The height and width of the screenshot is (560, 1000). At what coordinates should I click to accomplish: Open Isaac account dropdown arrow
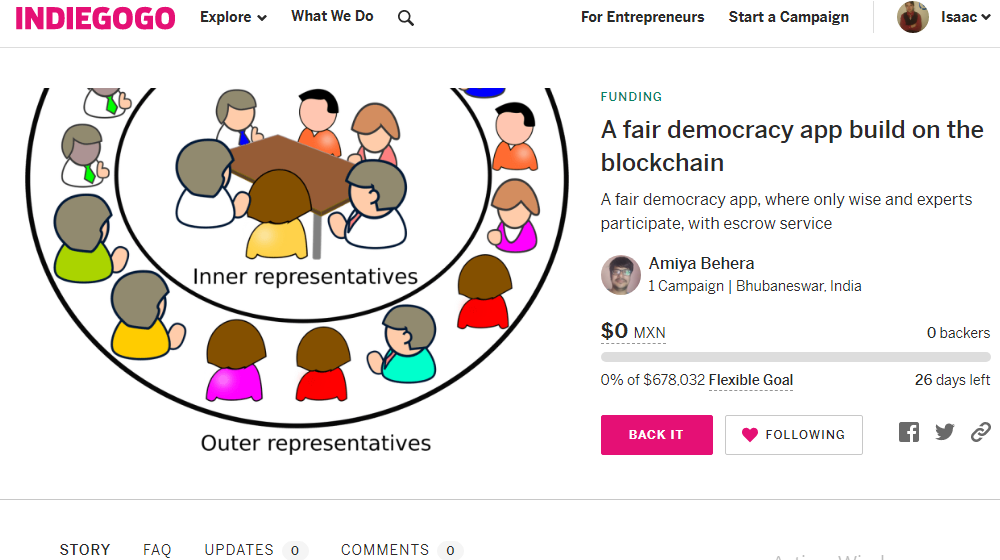(x=986, y=18)
